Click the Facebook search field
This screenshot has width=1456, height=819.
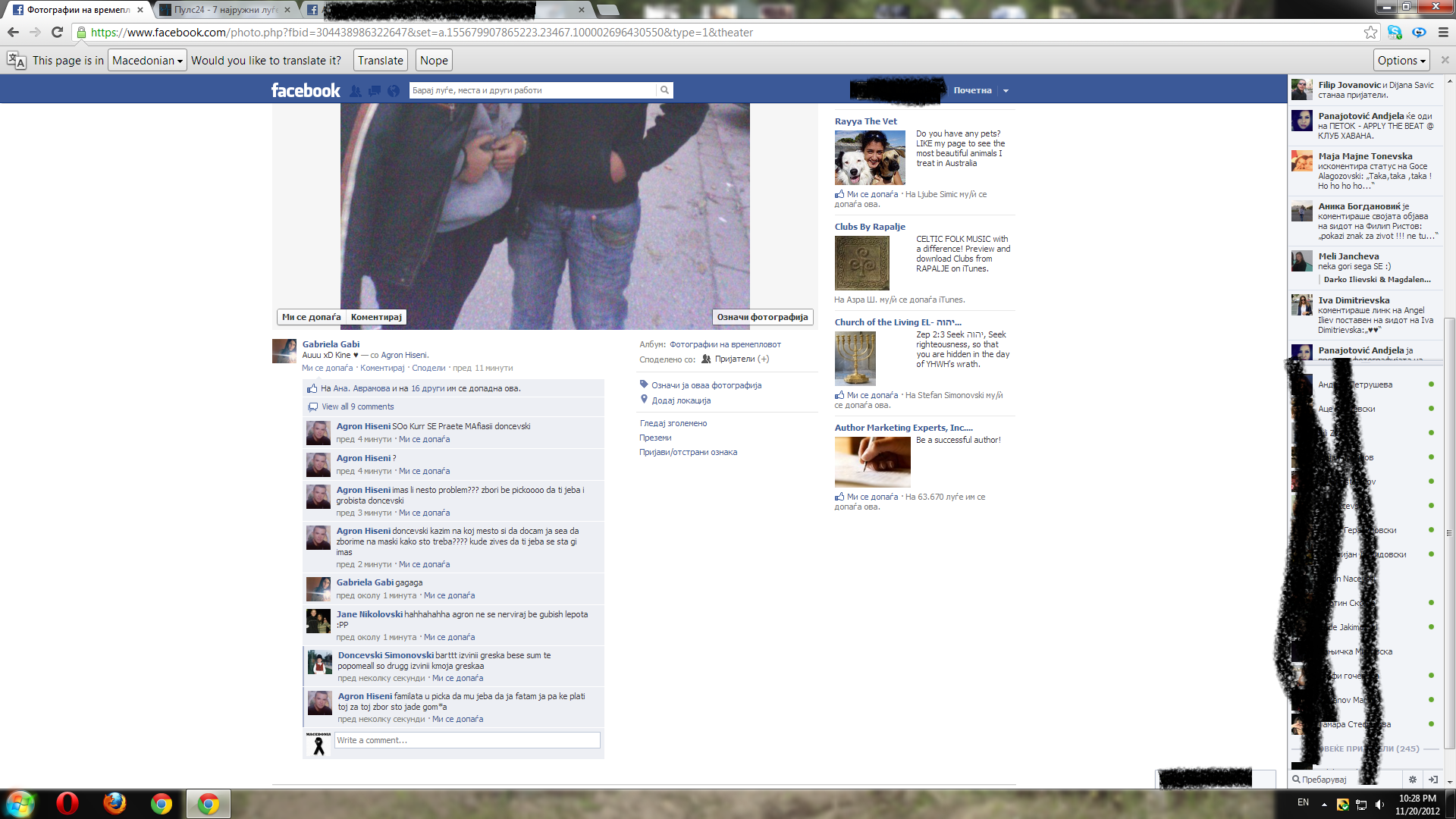tap(532, 90)
